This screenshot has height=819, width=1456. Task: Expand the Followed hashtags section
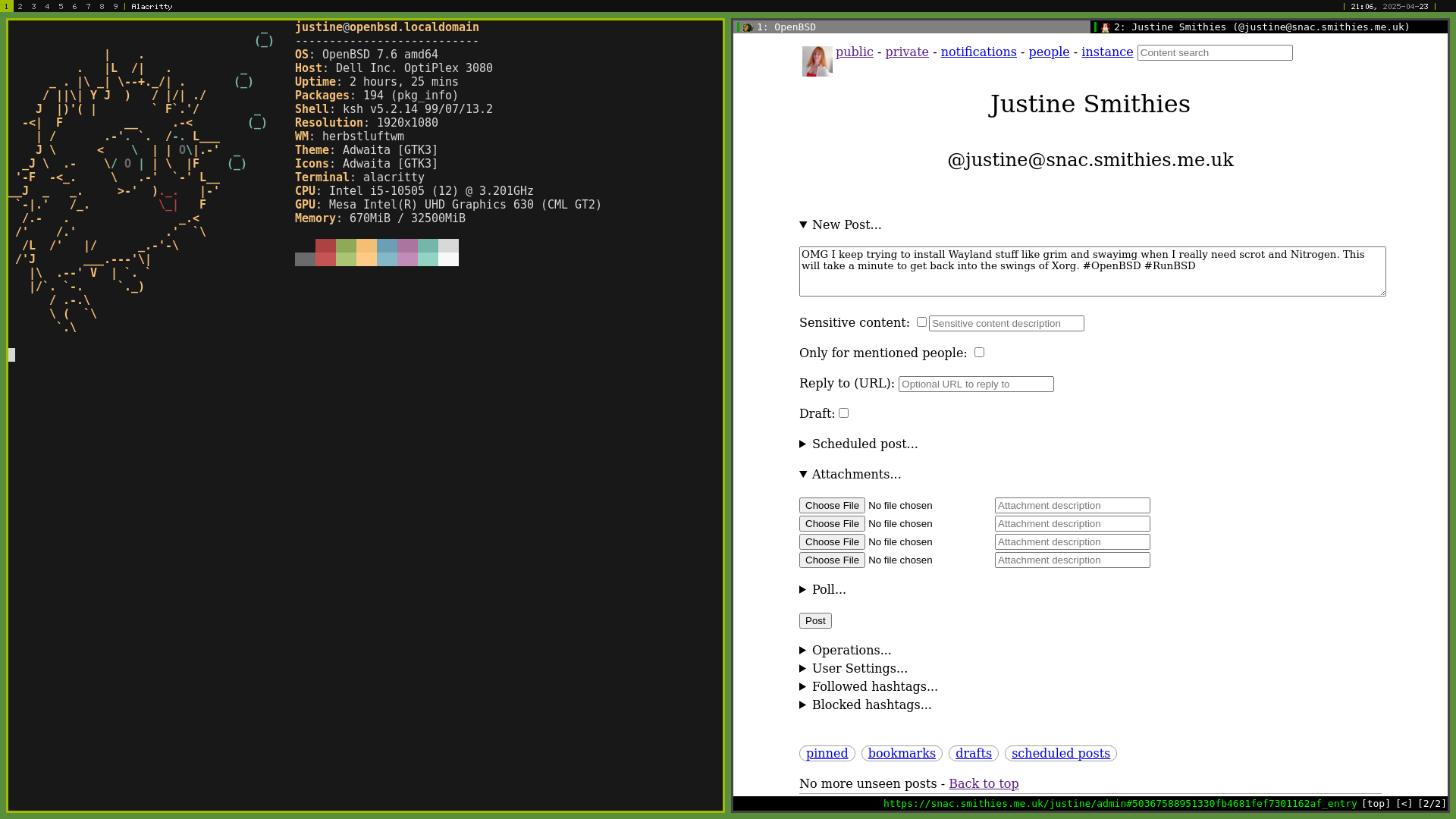868,686
